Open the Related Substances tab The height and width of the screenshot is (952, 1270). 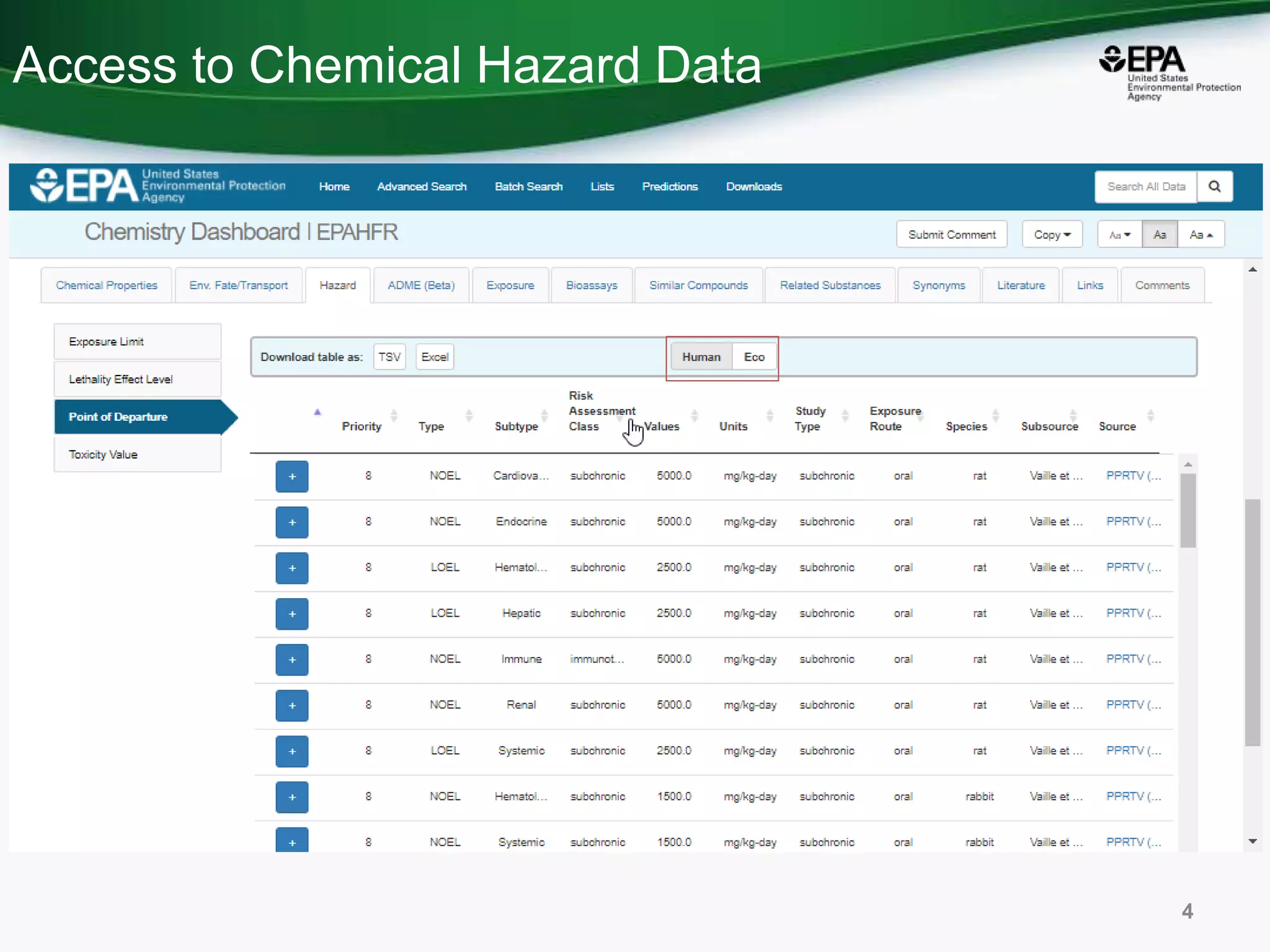tap(830, 285)
